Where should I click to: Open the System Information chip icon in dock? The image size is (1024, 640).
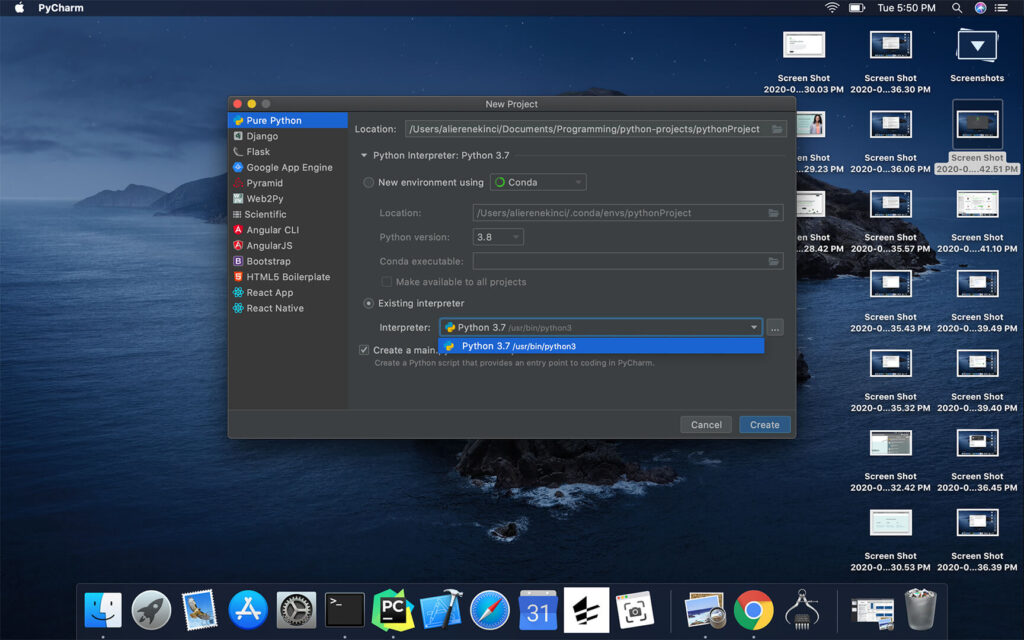803,611
